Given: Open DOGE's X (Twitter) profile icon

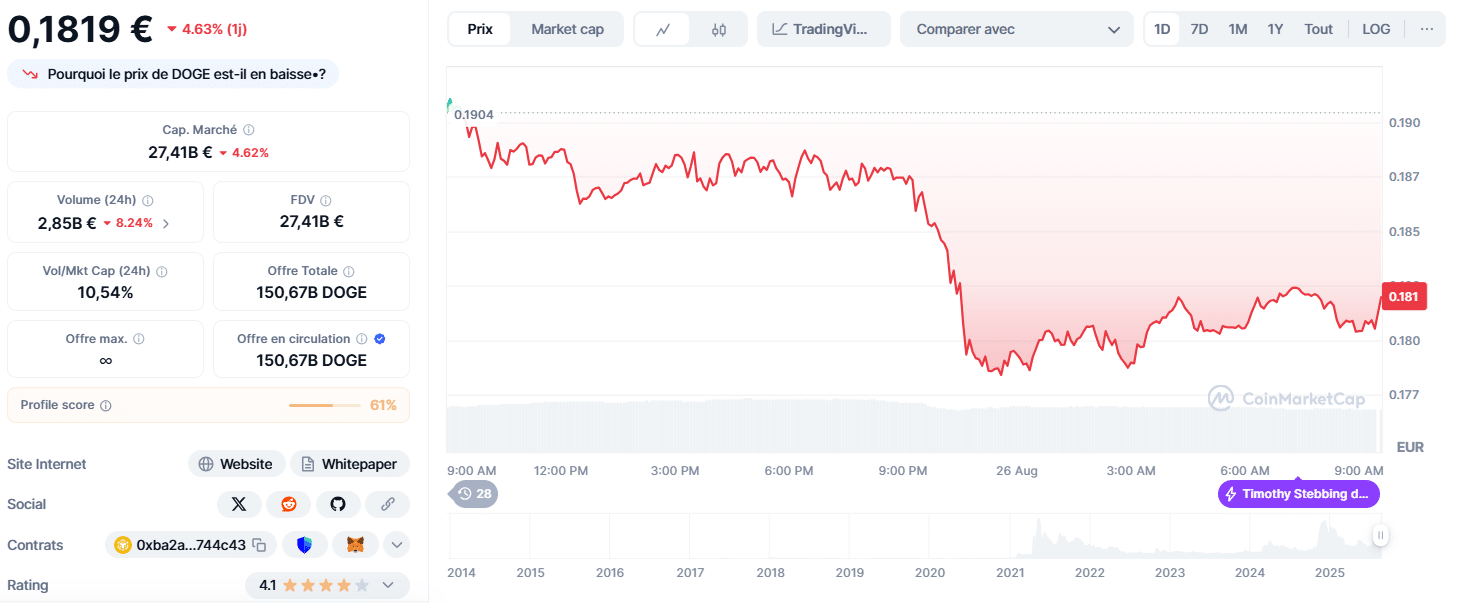Looking at the screenshot, I should [x=239, y=504].
